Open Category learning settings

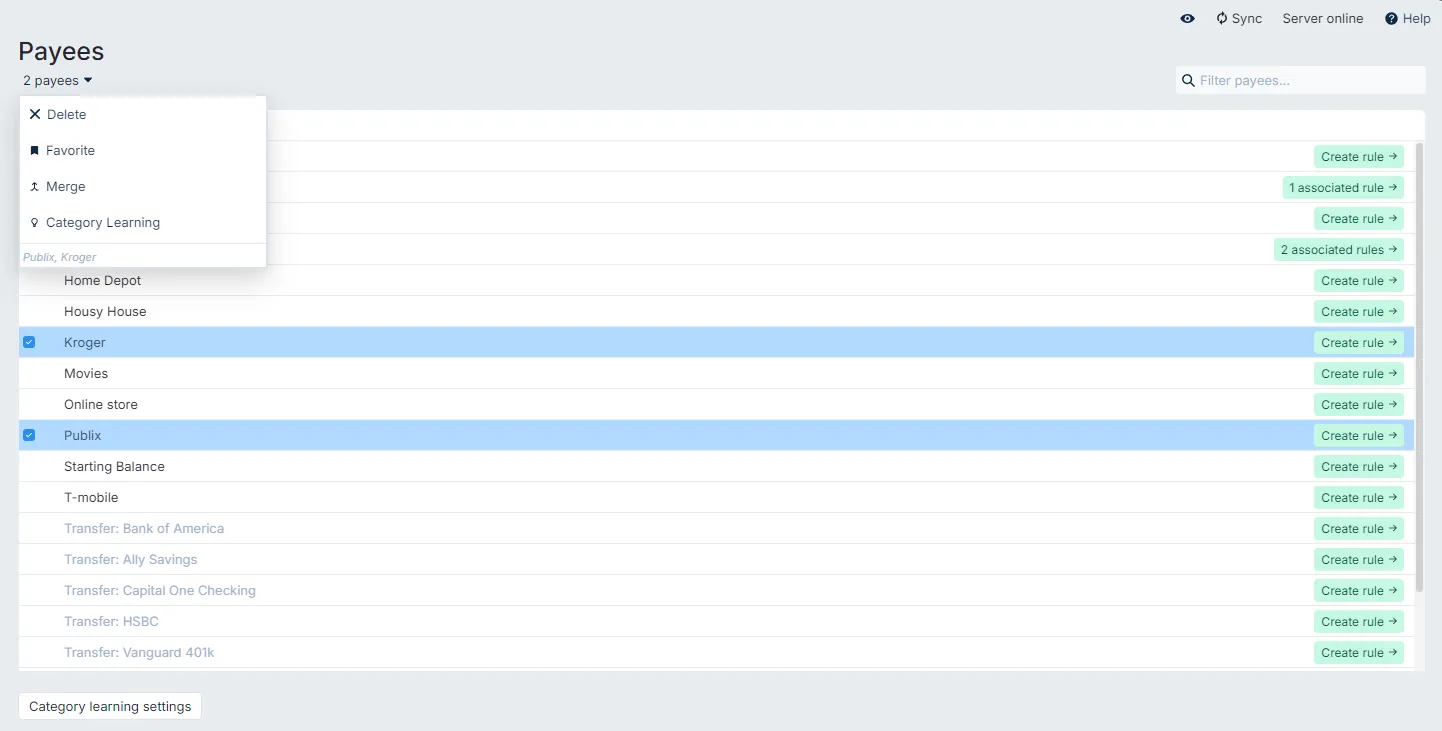tap(109, 706)
